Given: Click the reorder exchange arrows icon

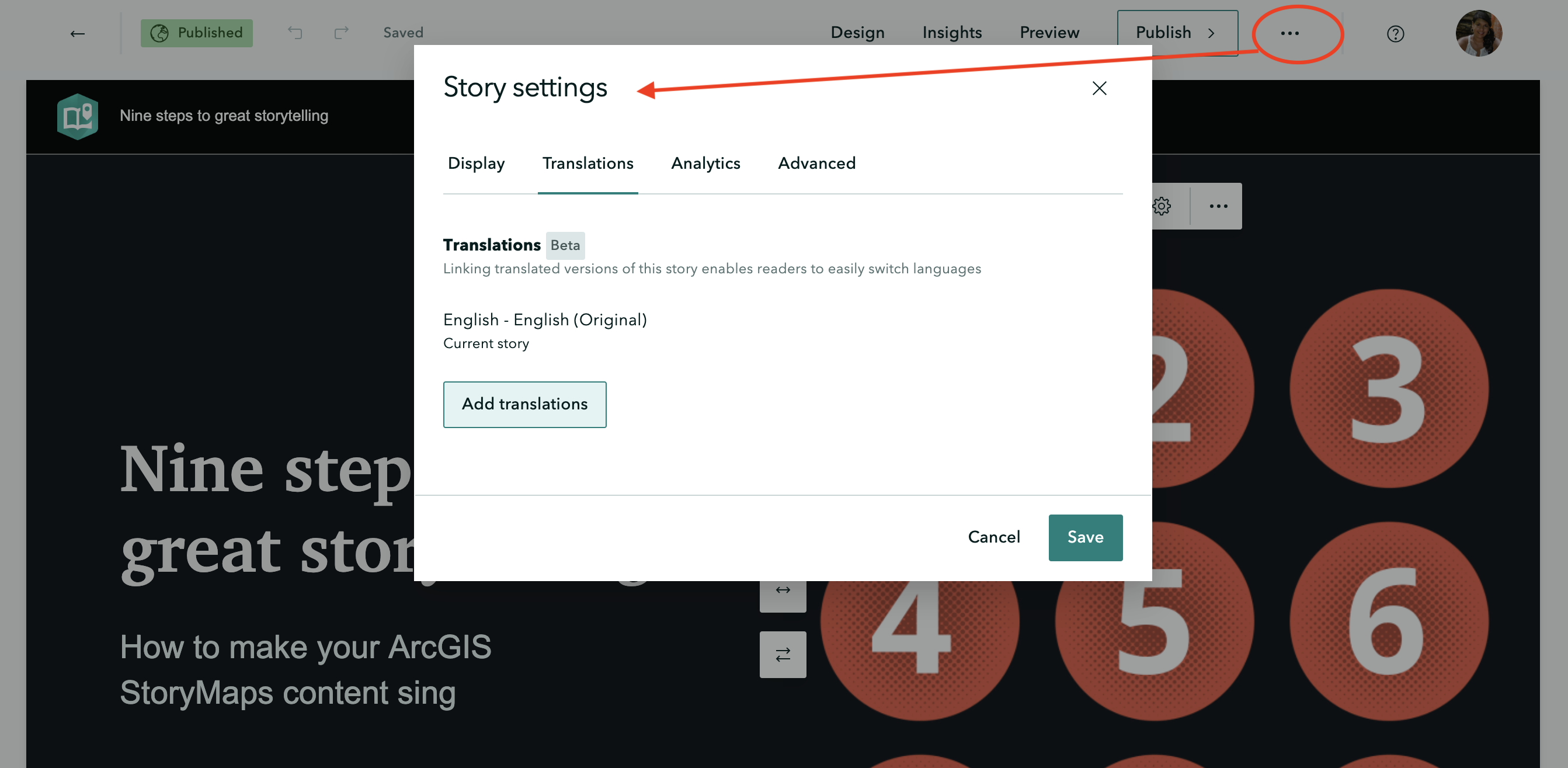Looking at the screenshot, I should click(x=782, y=654).
